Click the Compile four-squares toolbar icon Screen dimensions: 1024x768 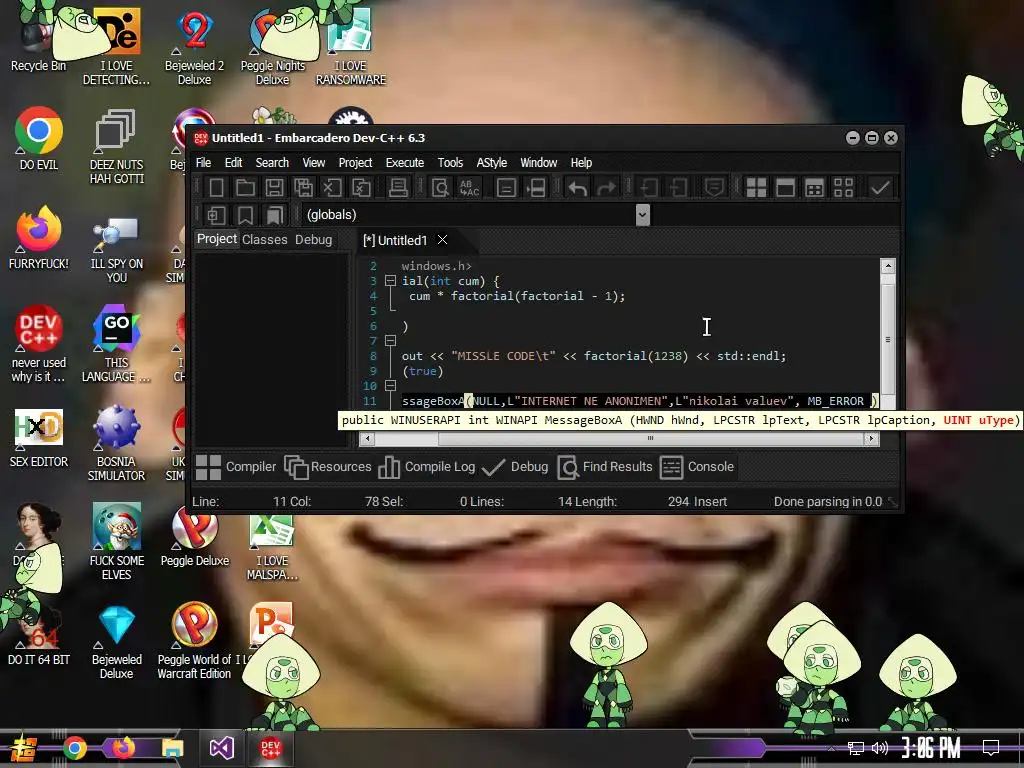pos(756,188)
